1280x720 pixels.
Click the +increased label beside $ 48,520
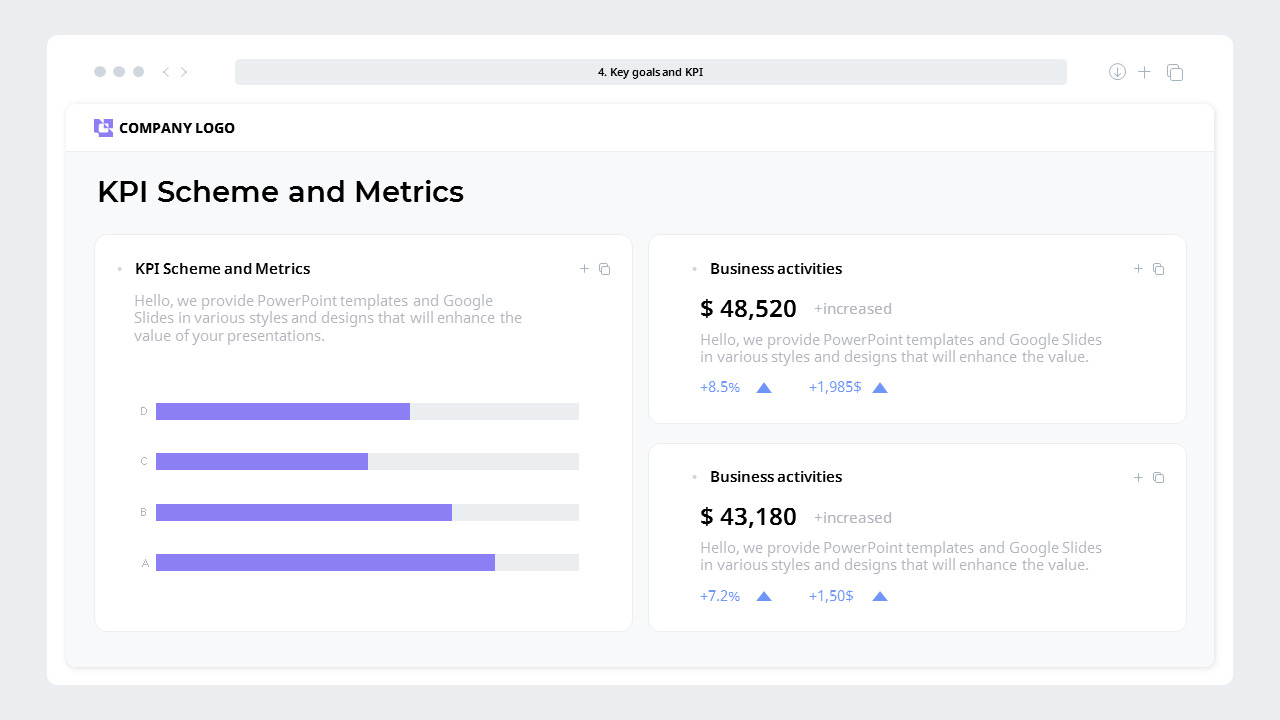pos(853,309)
